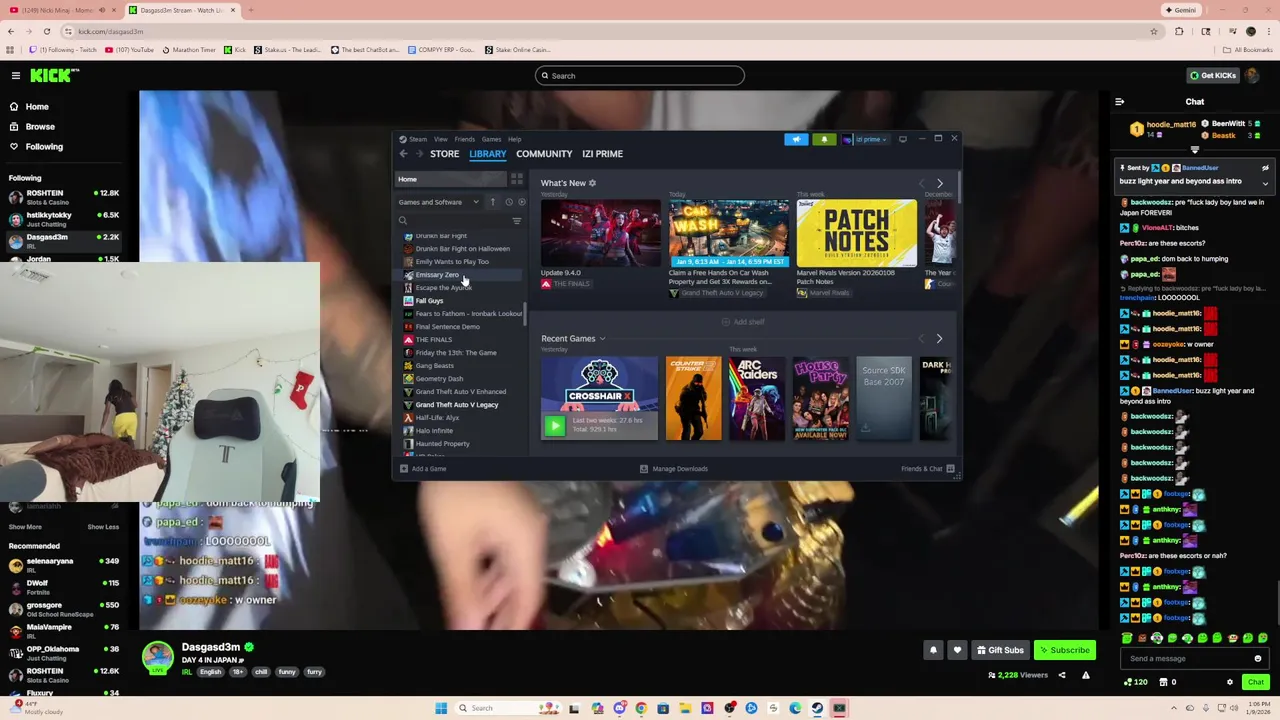Click Add a Game in Steam

point(423,469)
